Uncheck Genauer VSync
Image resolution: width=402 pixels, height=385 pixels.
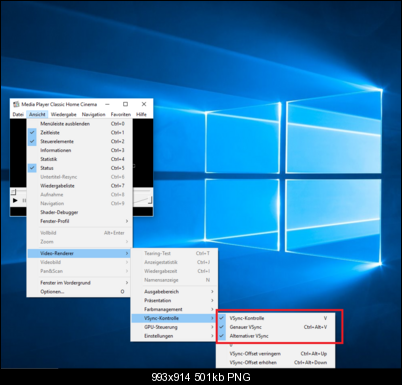(x=275, y=327)
